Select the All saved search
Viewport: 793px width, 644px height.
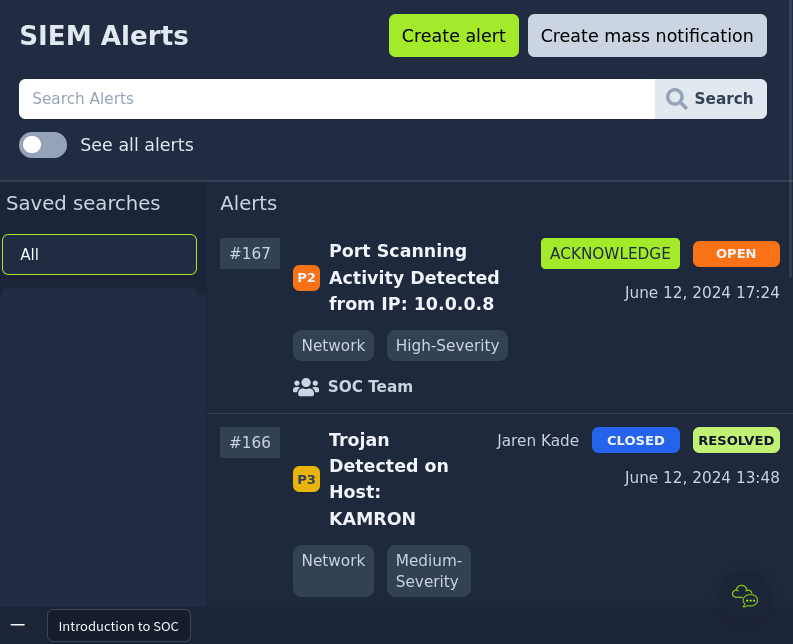point(99,255)
